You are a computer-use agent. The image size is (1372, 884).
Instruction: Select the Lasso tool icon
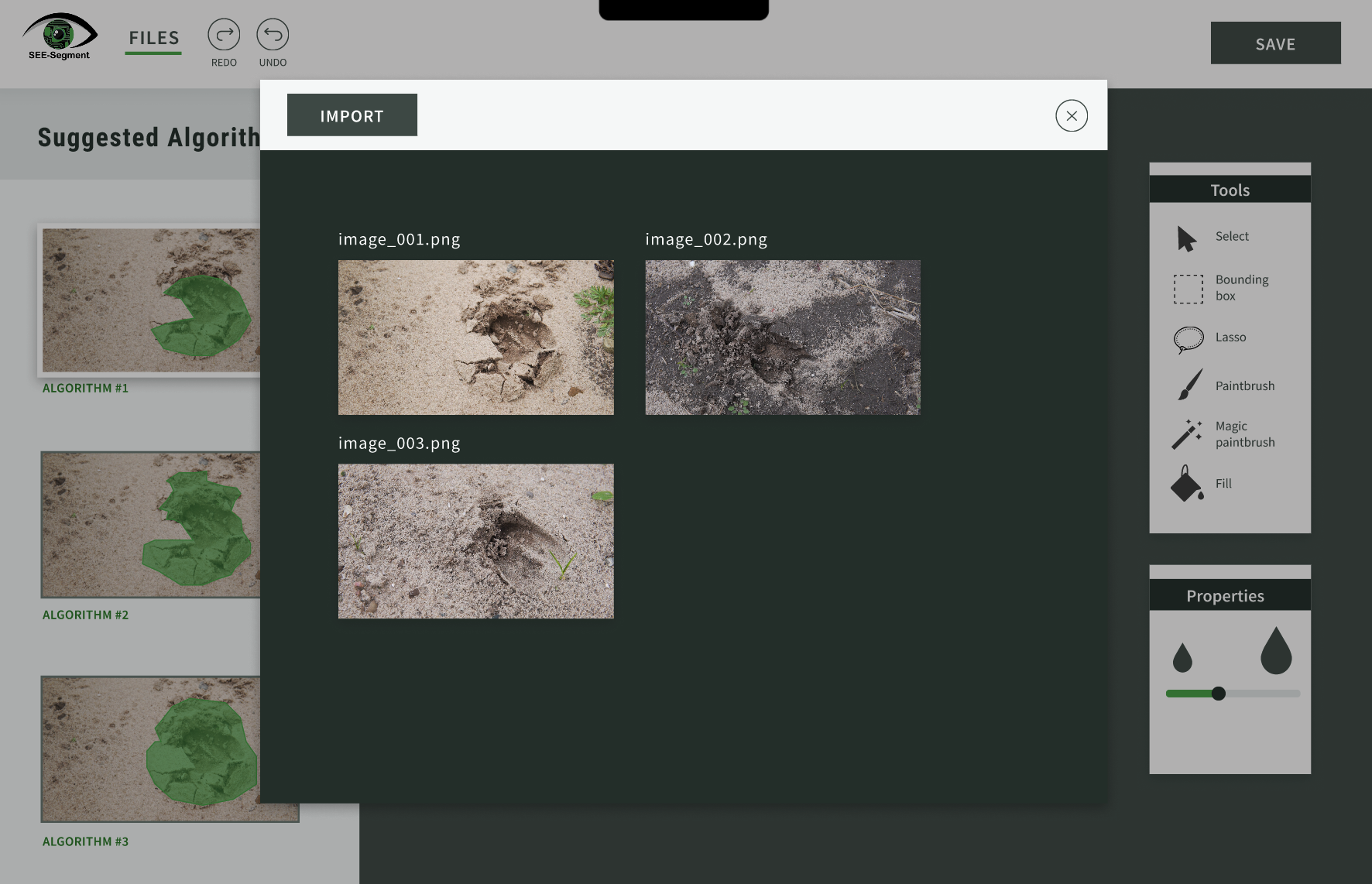(1188, 339)
